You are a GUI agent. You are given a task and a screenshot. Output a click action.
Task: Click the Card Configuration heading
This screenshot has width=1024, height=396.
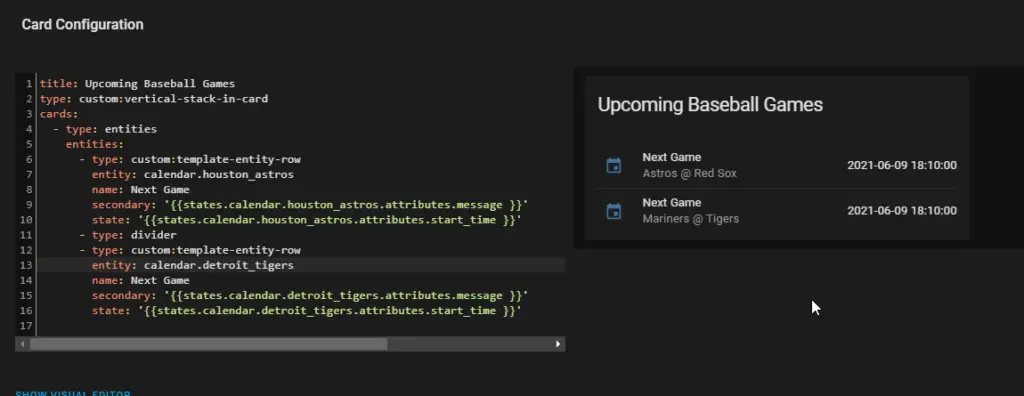pos(82,25)
